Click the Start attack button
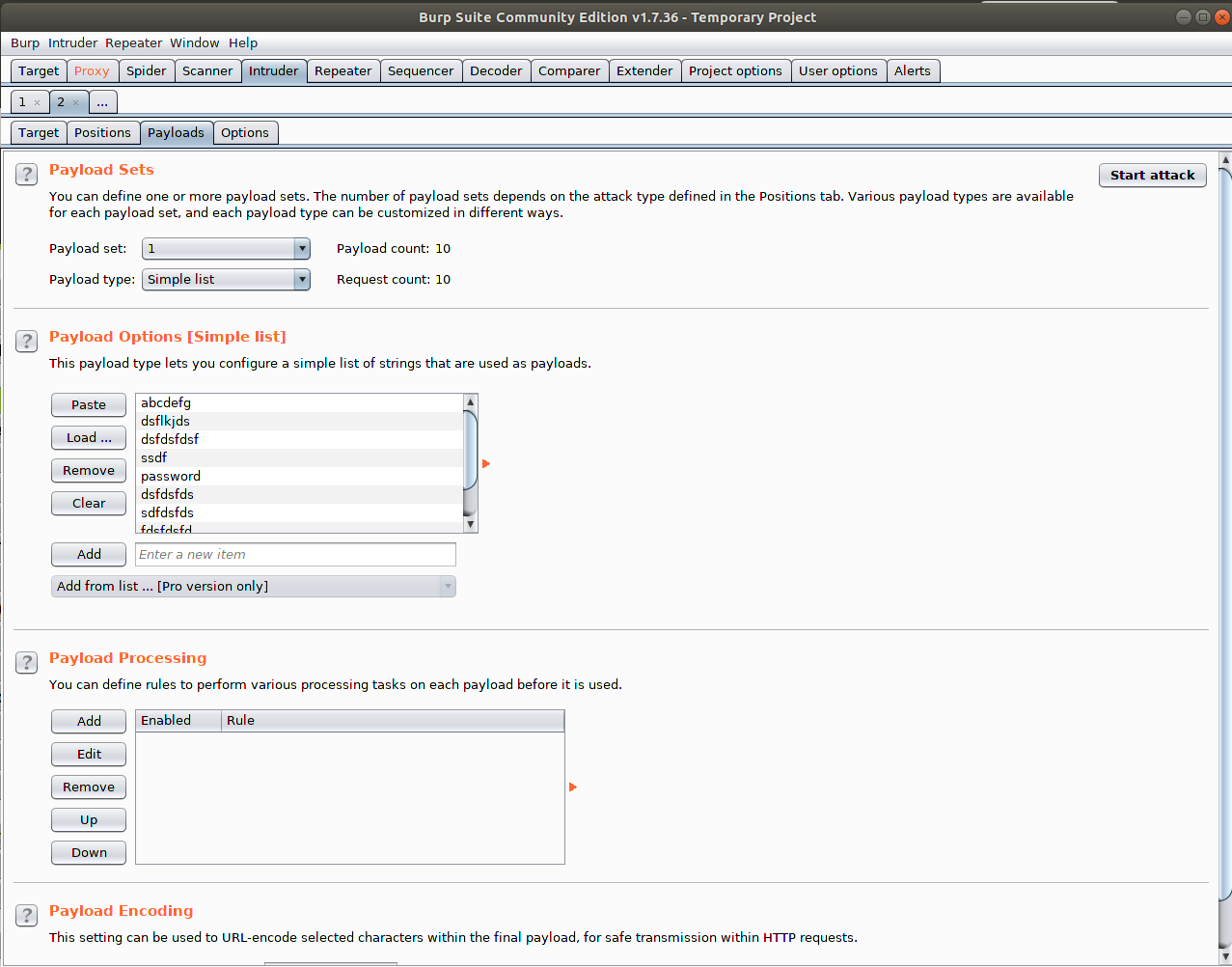 pos(1153,176)
